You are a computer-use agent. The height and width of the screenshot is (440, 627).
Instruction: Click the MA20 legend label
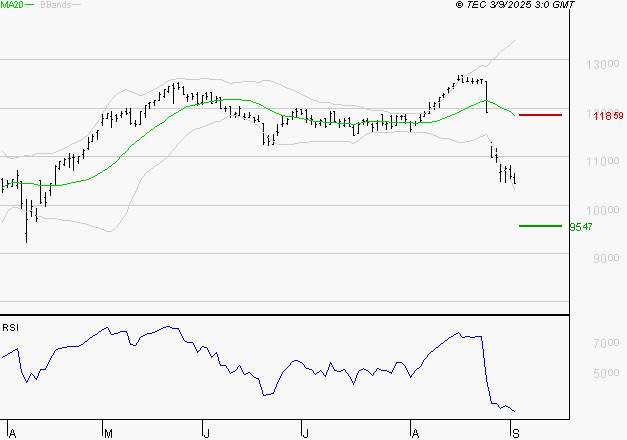(x=13, y=5)
